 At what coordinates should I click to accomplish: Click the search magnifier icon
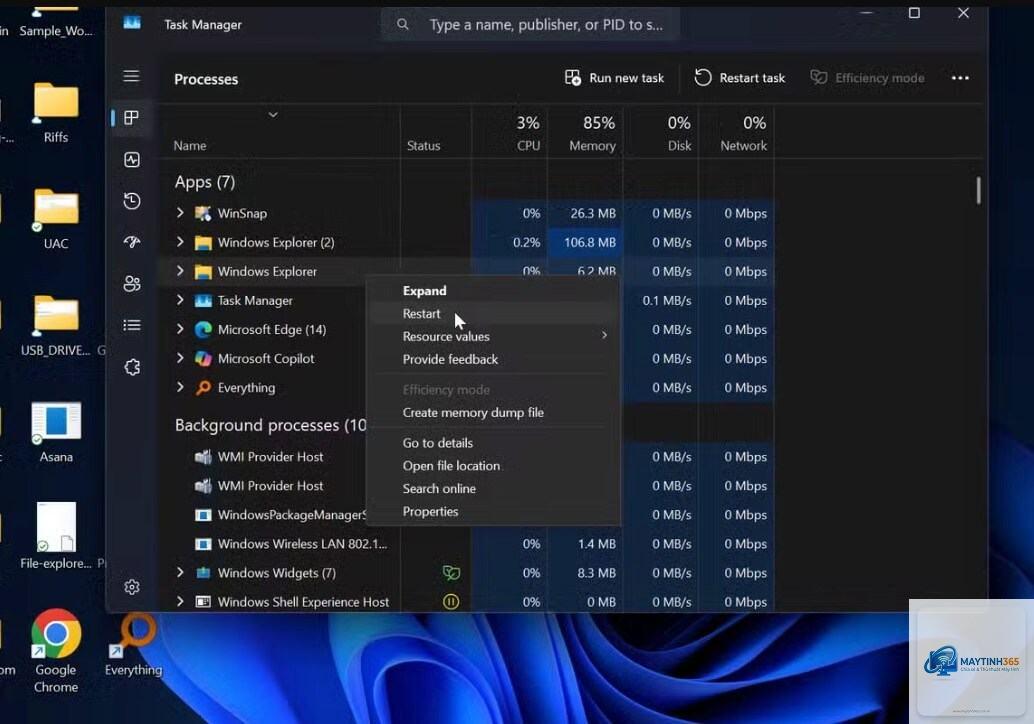(x=402, y=24)
